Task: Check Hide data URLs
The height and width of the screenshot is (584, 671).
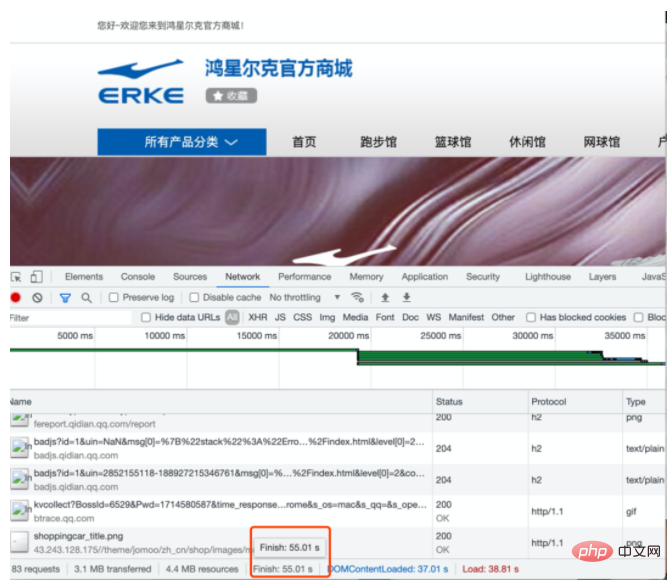Action: (x=146, y=317)
